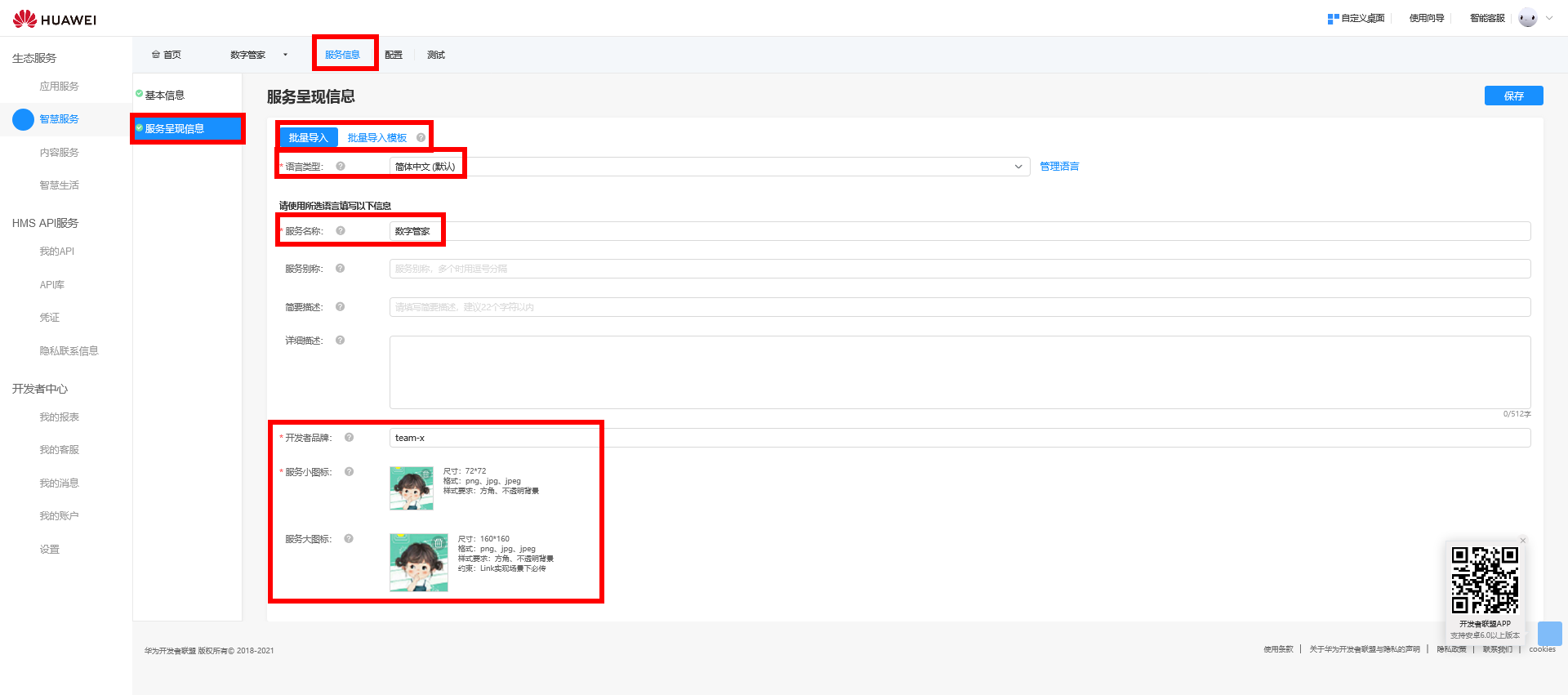Delete the large service icon via trash icon
This screenshot has height=695, width=1568.
tap(439, 543)
